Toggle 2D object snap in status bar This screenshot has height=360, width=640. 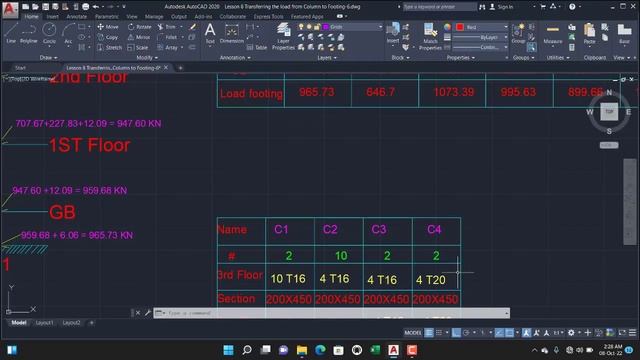[x=509, y=333]
